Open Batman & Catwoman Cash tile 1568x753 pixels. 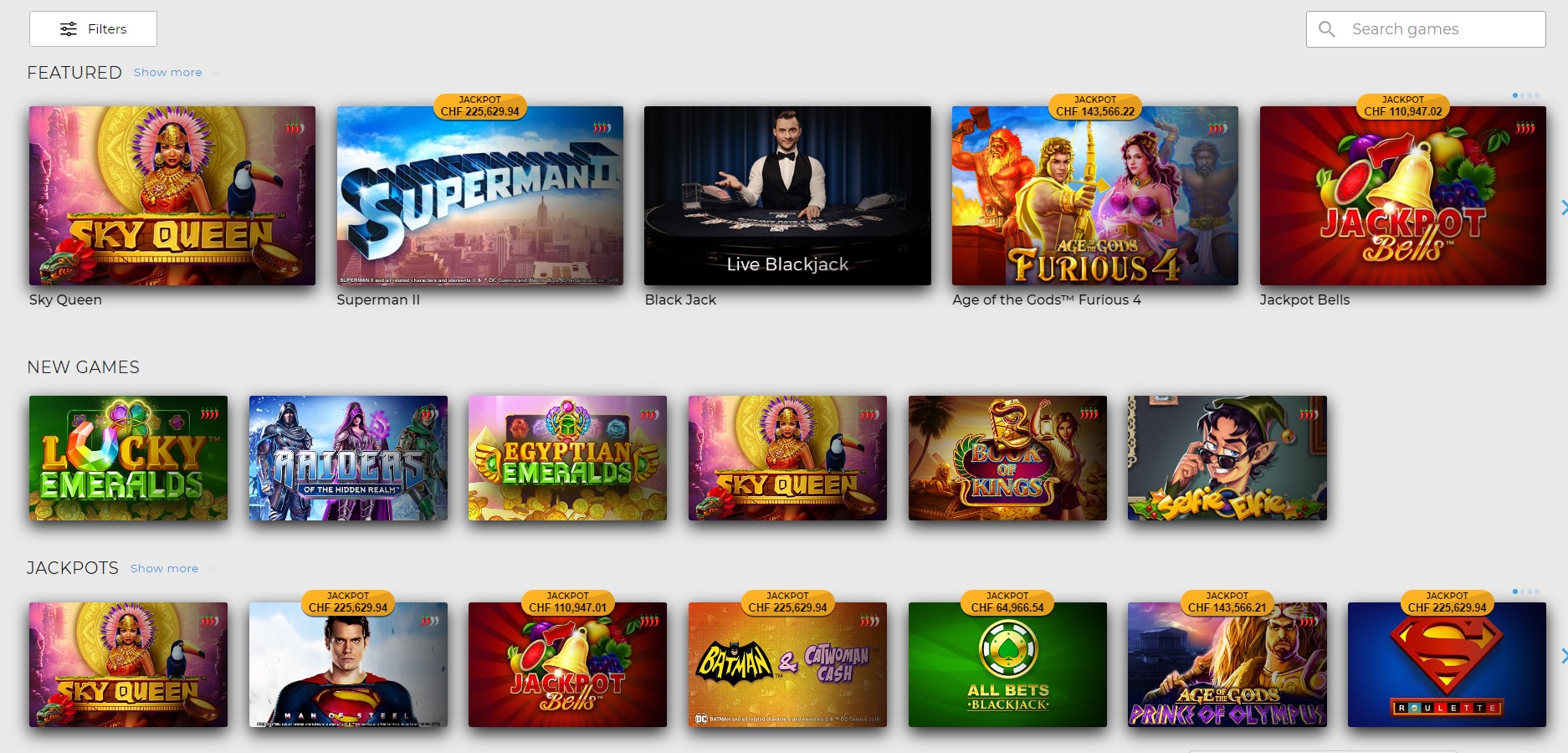(x=787, y=664)
